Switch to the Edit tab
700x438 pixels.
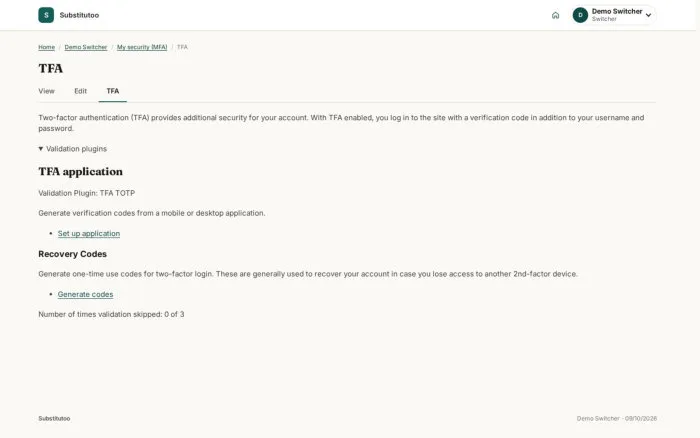coord(80,91)
